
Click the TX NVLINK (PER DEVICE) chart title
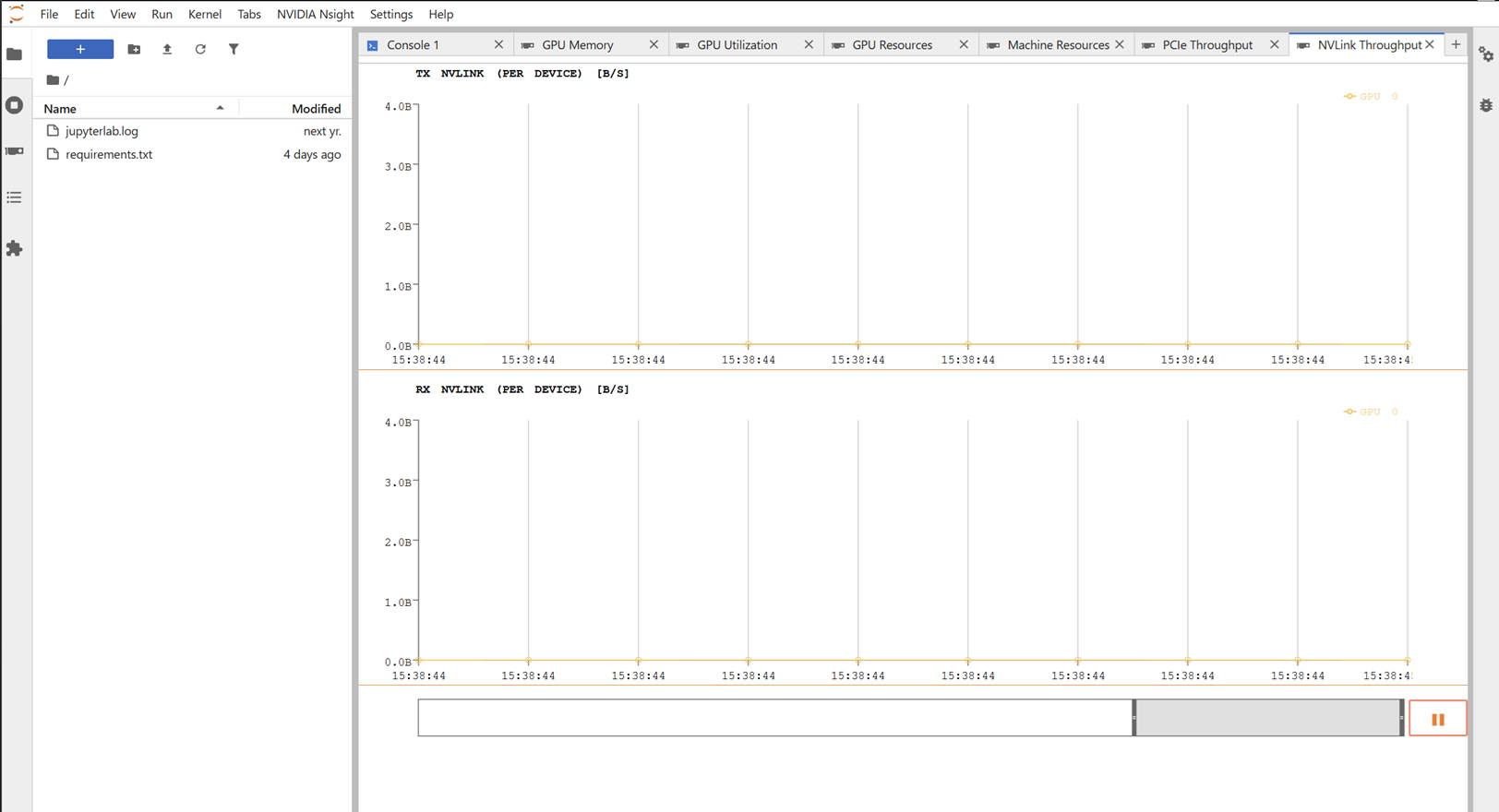click(x=522, y=73)
